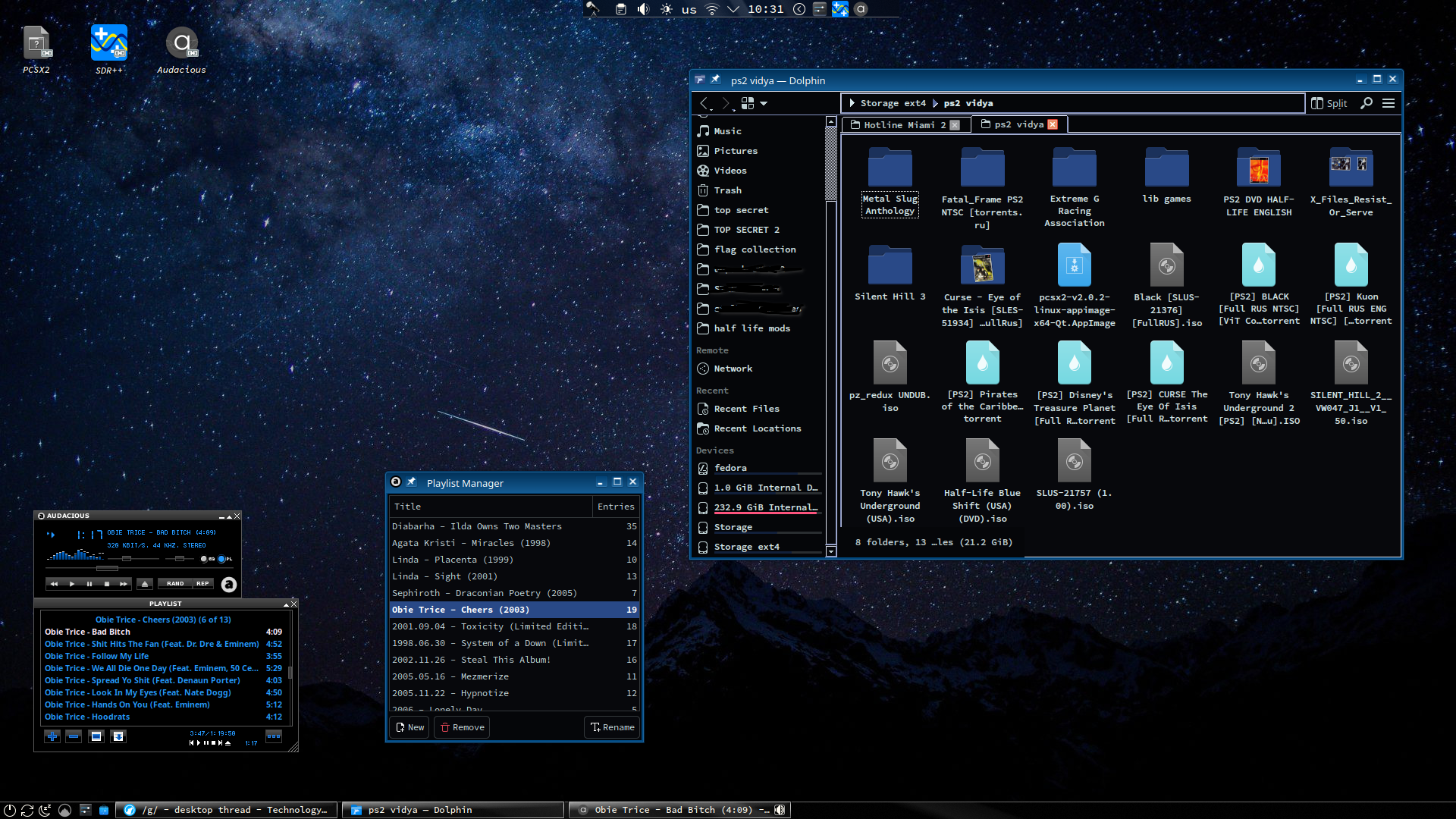Image resolution: width=1456 pixels, height=819 pixels.
Task: Select the Half-Life Blue Shift (USA) iso
Action: pos(982,481)
